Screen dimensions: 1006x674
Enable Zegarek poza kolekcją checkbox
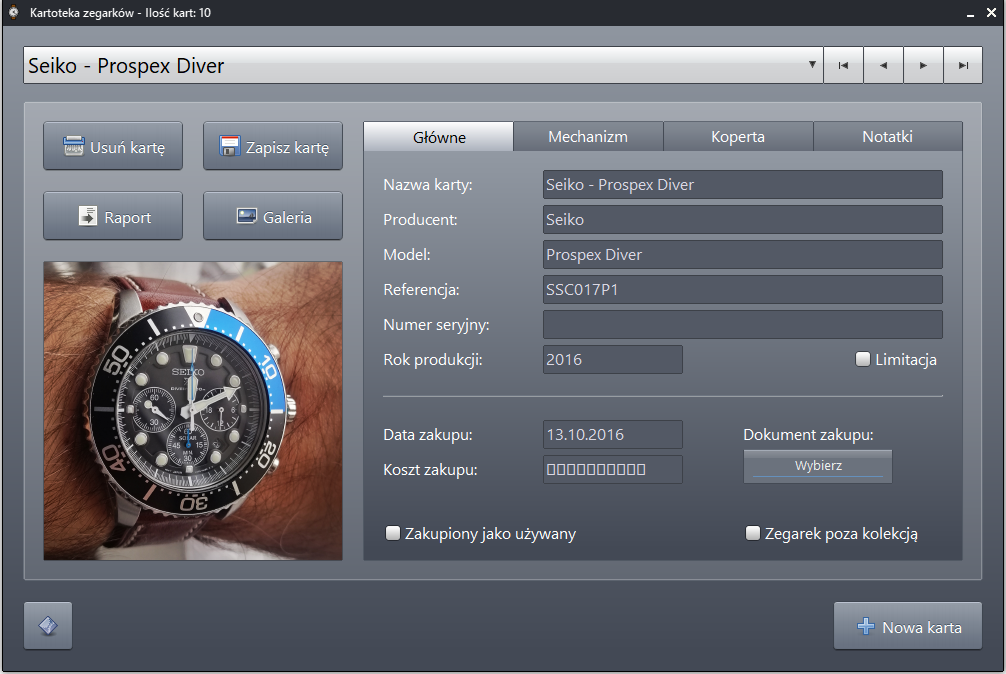point(753,533)
